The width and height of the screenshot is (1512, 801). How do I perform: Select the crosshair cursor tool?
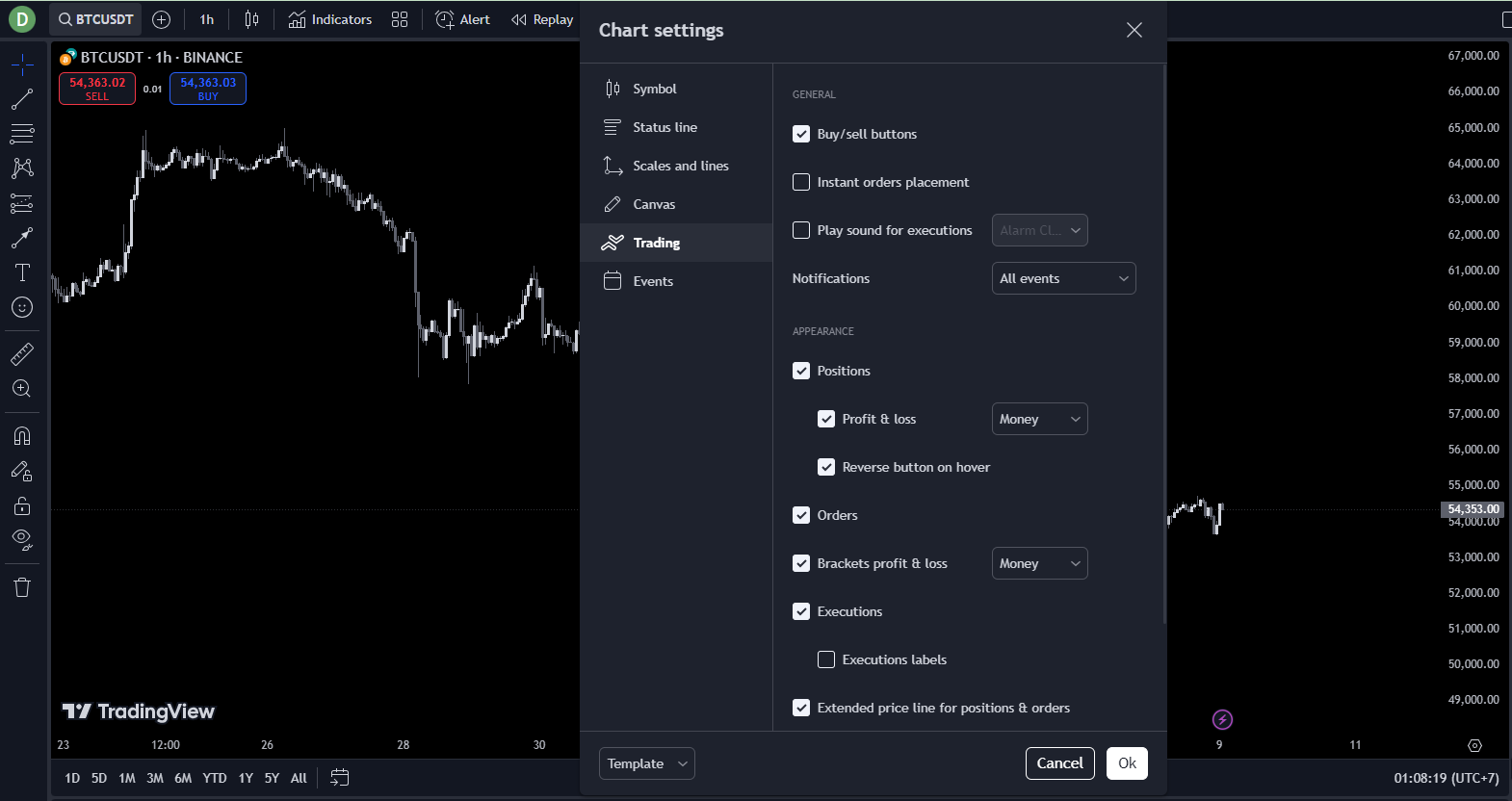[22, 65]
